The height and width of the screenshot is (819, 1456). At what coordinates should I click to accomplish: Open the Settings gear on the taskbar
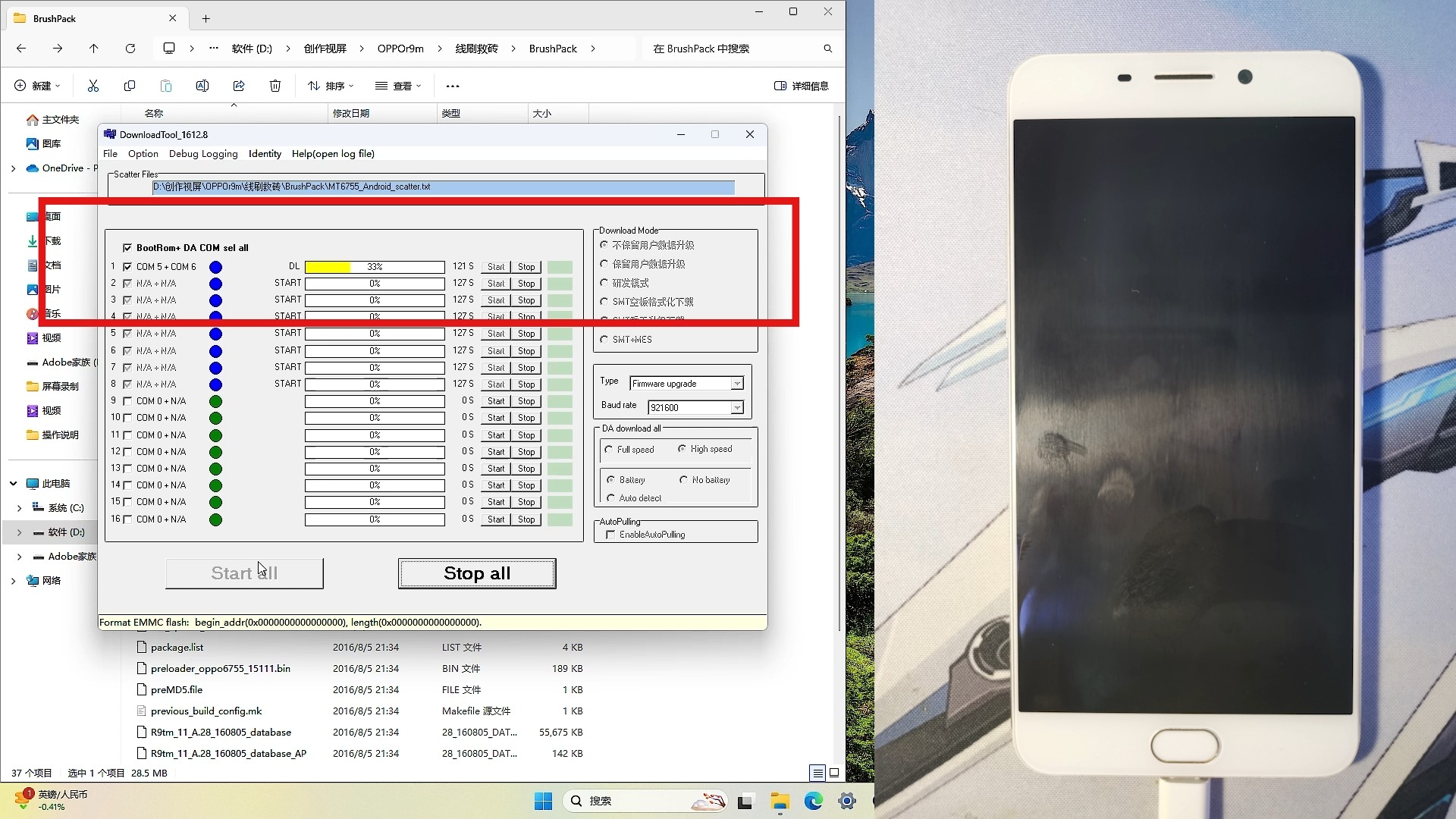(x=847, y=801)
